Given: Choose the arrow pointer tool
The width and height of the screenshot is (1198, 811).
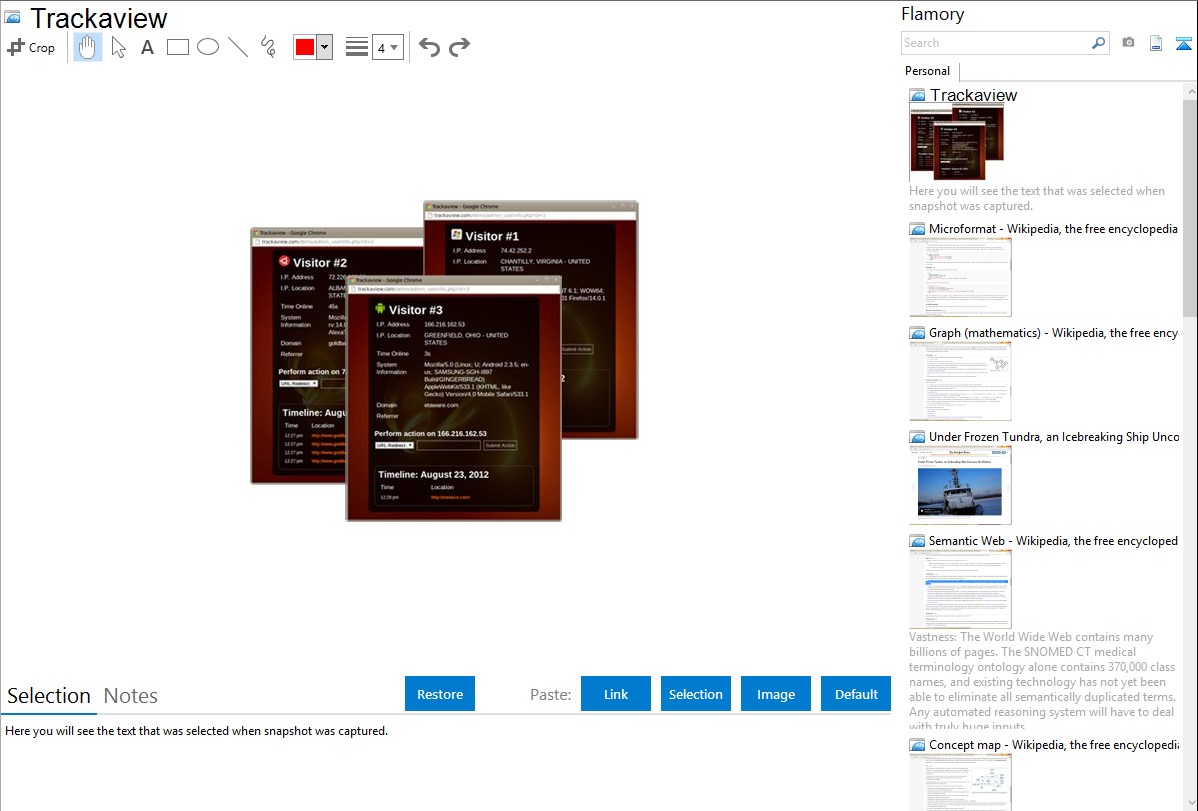Looking at the screenshot, I should (118, 47).
